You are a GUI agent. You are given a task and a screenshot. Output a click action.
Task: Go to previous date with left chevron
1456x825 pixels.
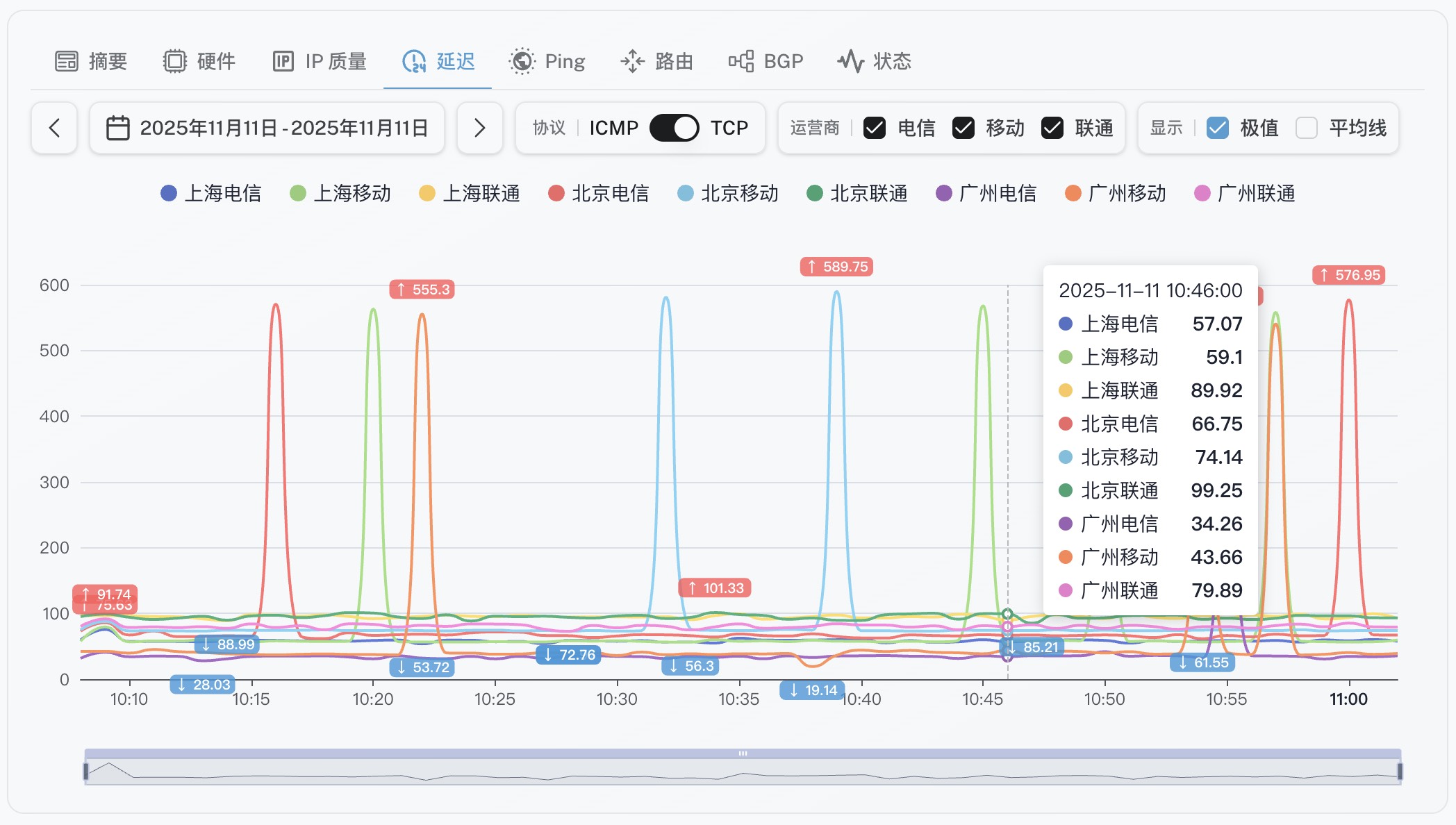[x=54, y=128]
